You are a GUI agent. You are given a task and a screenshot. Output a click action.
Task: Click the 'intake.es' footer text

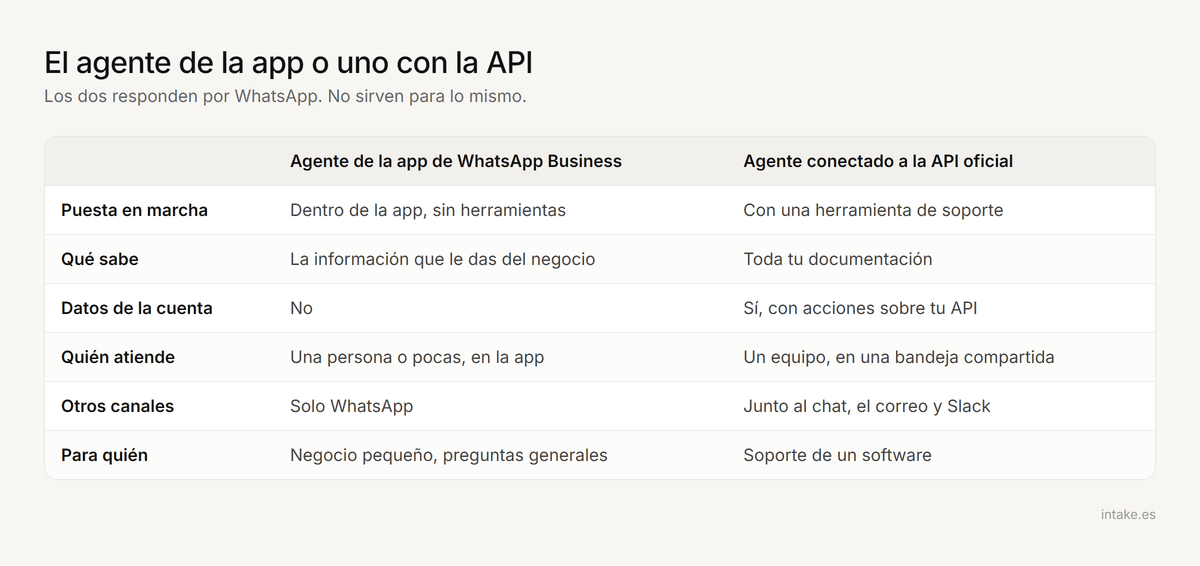1127,514
